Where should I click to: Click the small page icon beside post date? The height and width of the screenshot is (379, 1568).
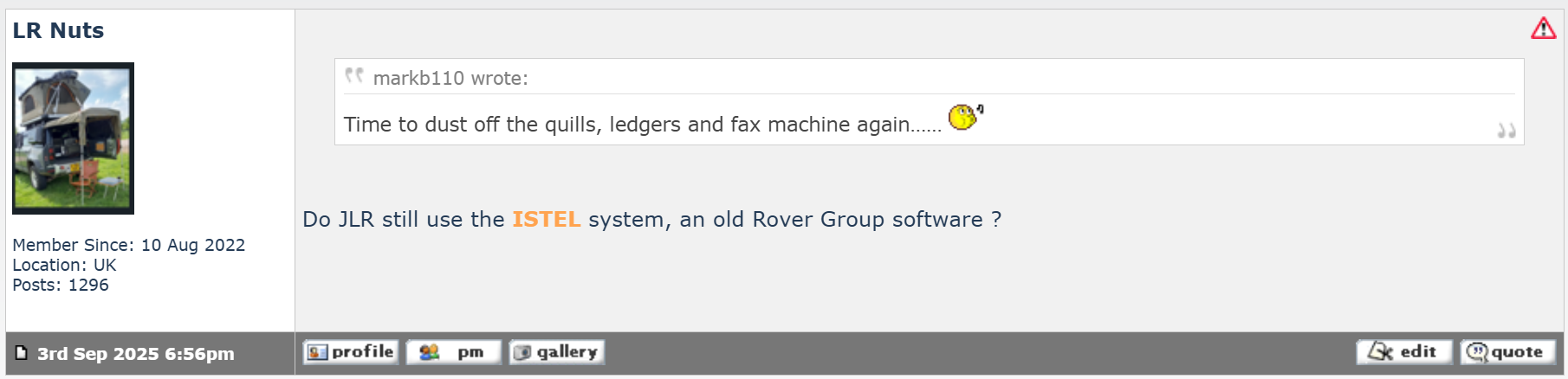pyautogui.click(x=22, y=352)
